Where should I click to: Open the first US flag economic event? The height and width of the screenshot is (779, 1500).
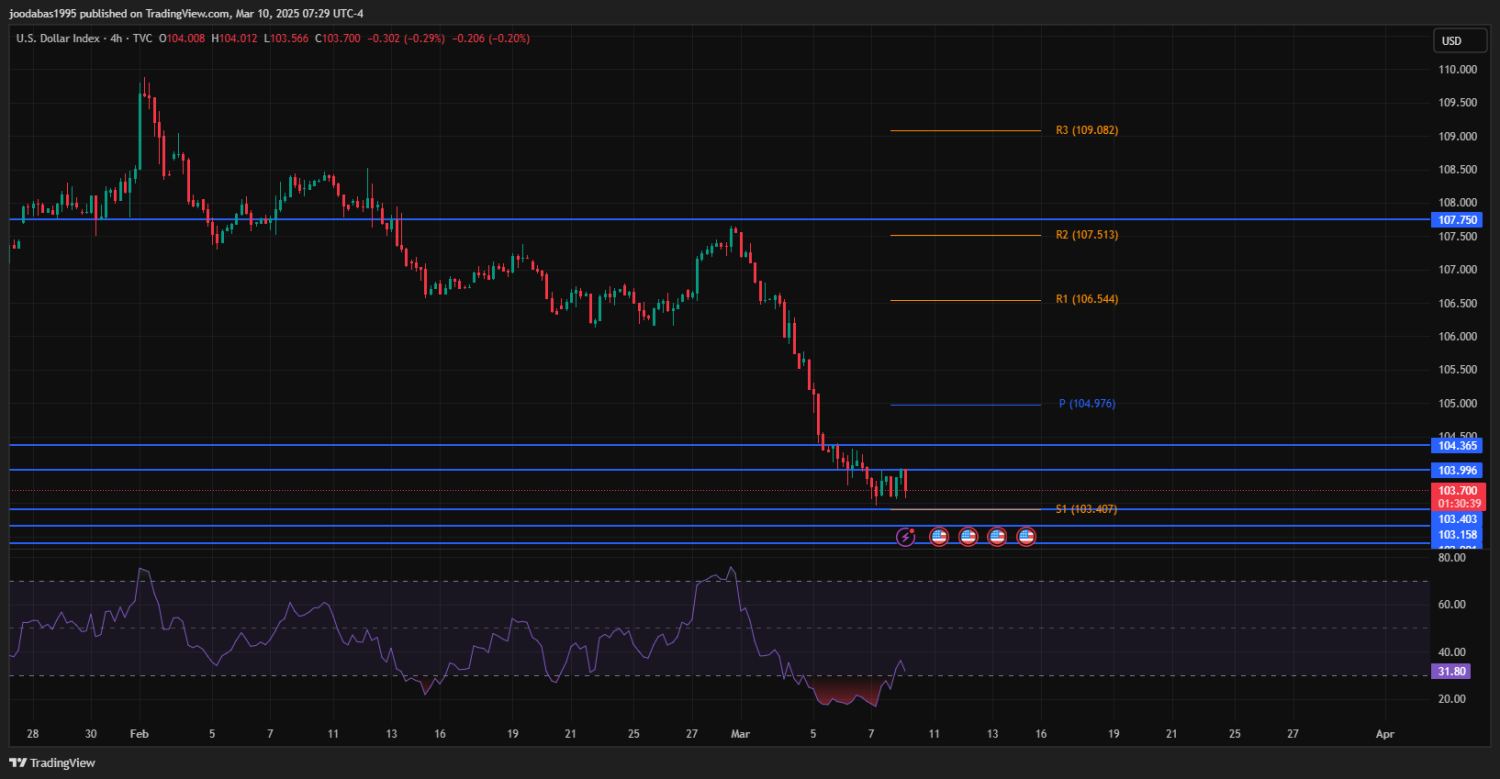(x=939, y=537)
